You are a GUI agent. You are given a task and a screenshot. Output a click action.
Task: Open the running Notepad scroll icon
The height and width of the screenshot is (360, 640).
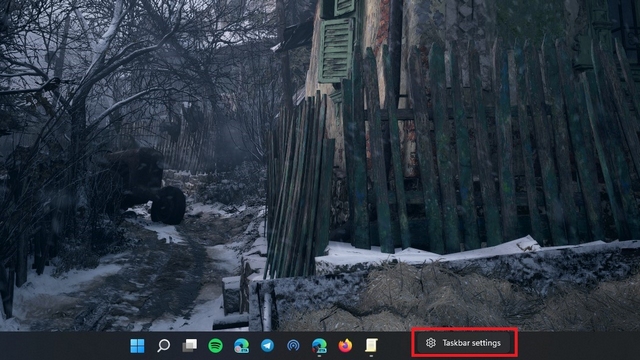click(x=371, y=346)
